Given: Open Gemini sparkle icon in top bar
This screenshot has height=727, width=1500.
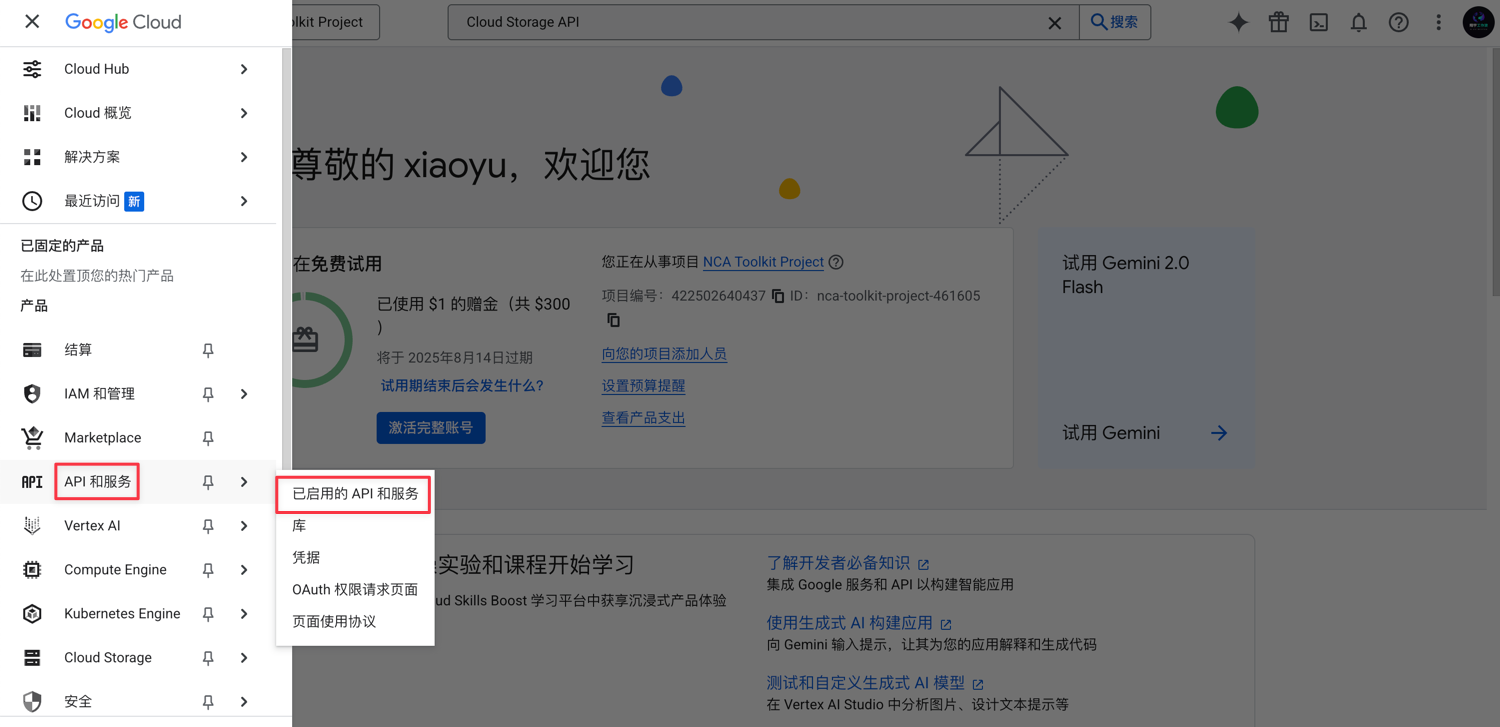Looking at the screenshot, I should (1238, 22).
